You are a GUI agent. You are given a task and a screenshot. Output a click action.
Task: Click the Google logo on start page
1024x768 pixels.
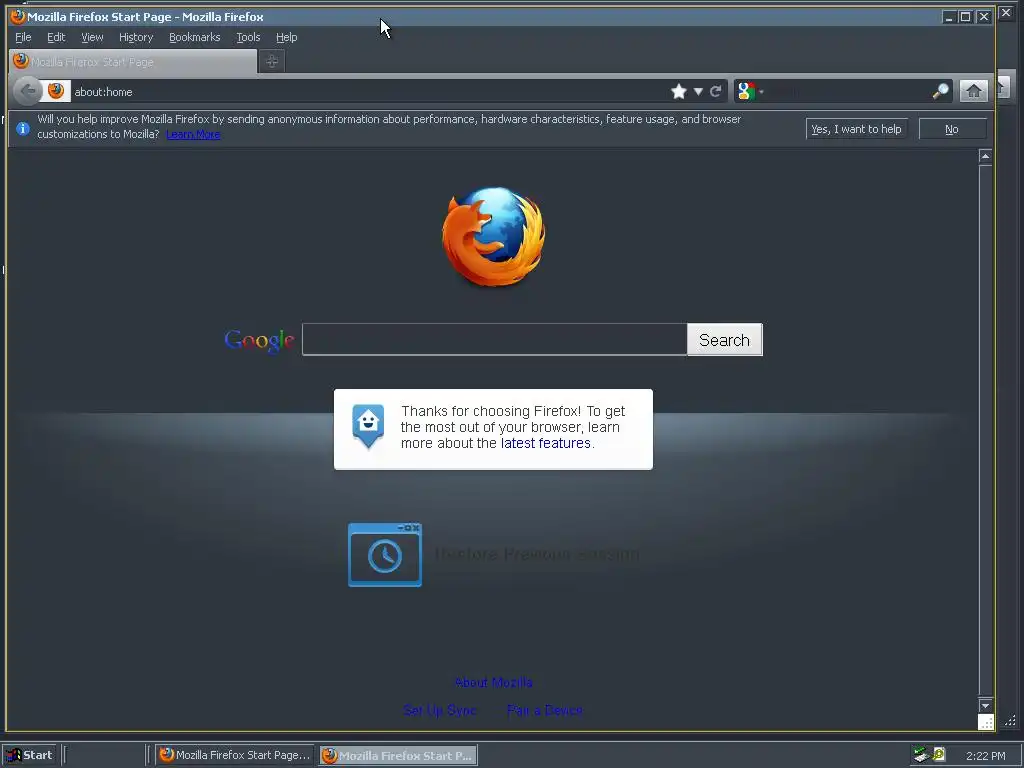click(259, 340)
